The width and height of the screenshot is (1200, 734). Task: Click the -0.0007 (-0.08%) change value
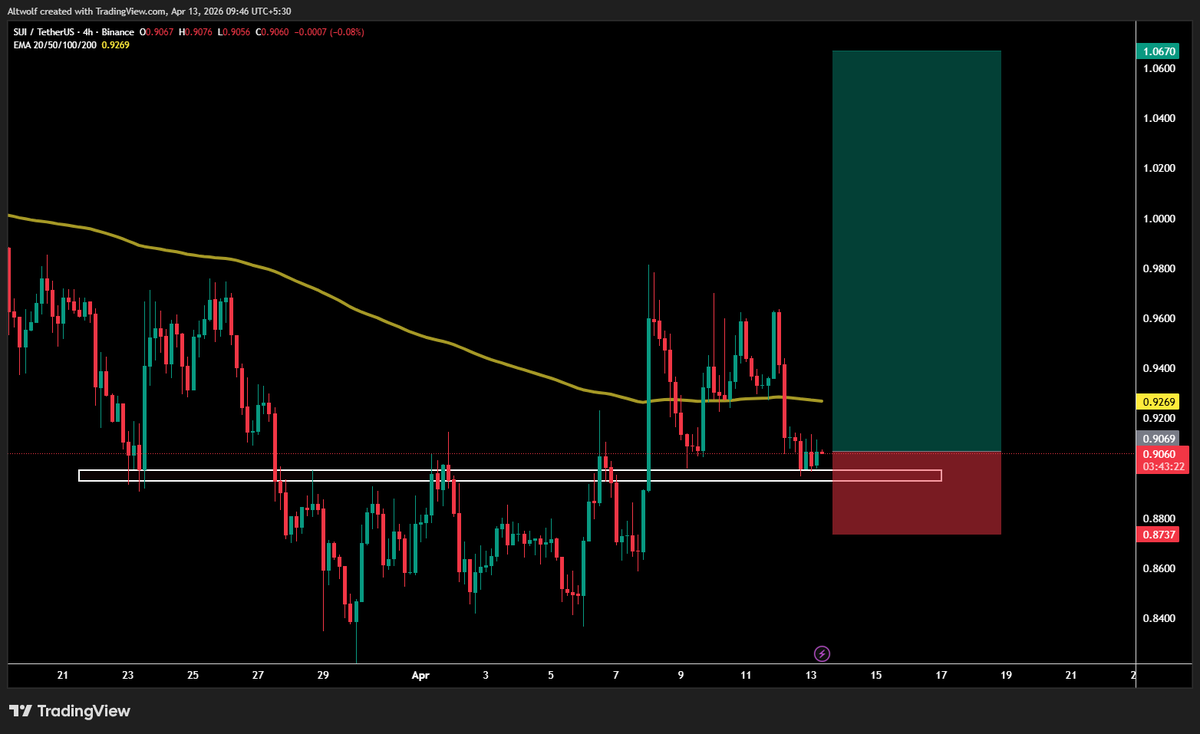coord(331,32)
